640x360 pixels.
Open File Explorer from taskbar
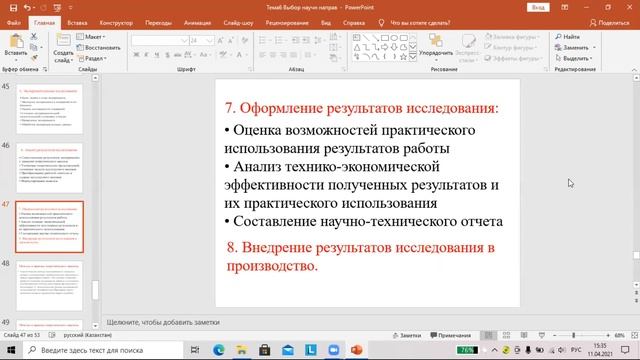(242, 350)
